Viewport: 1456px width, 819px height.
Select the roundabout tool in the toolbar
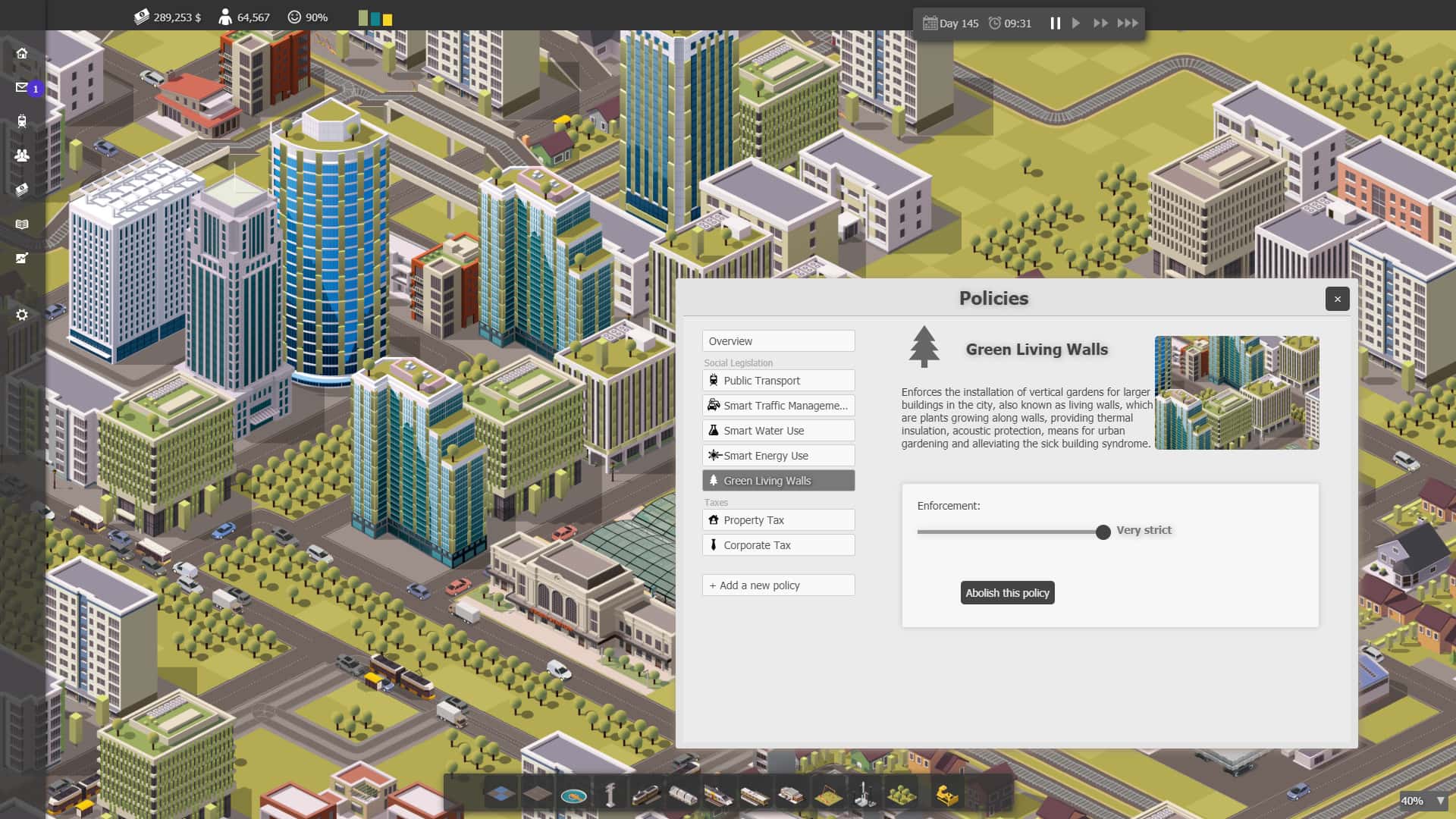click(x=573, y=795)
